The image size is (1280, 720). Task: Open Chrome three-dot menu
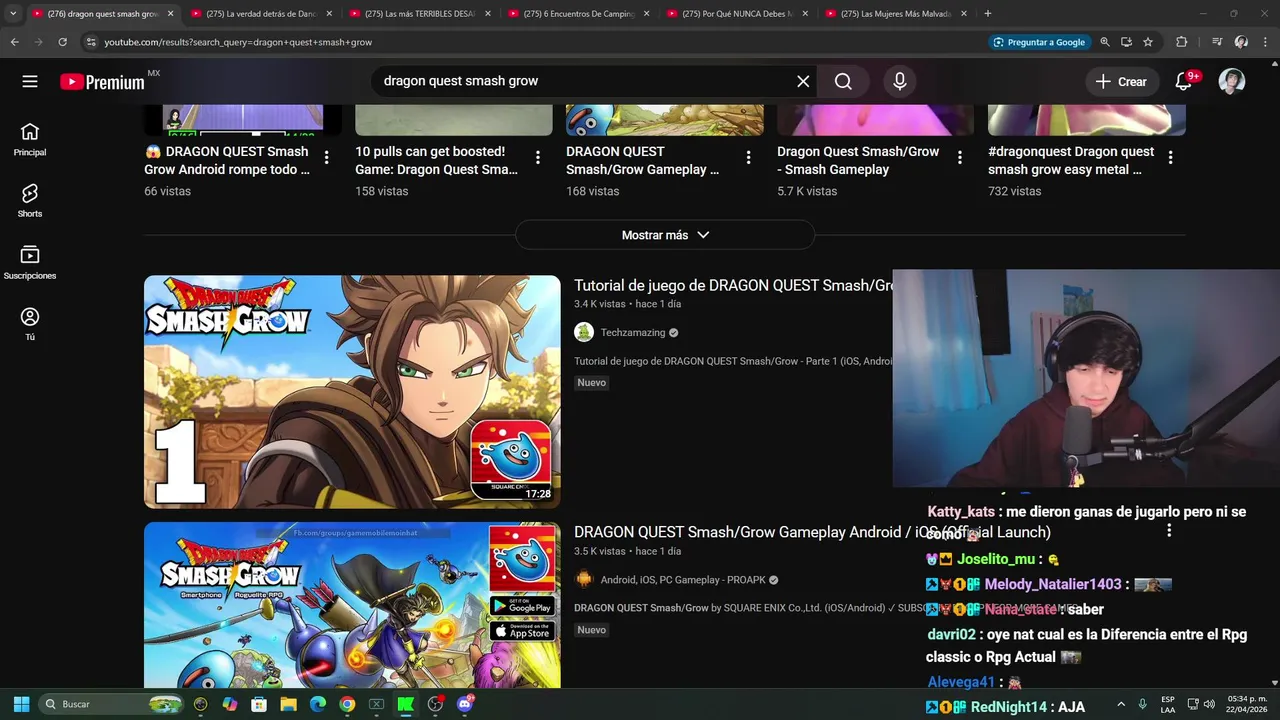pyautogui.click(x=1266, y=42)
